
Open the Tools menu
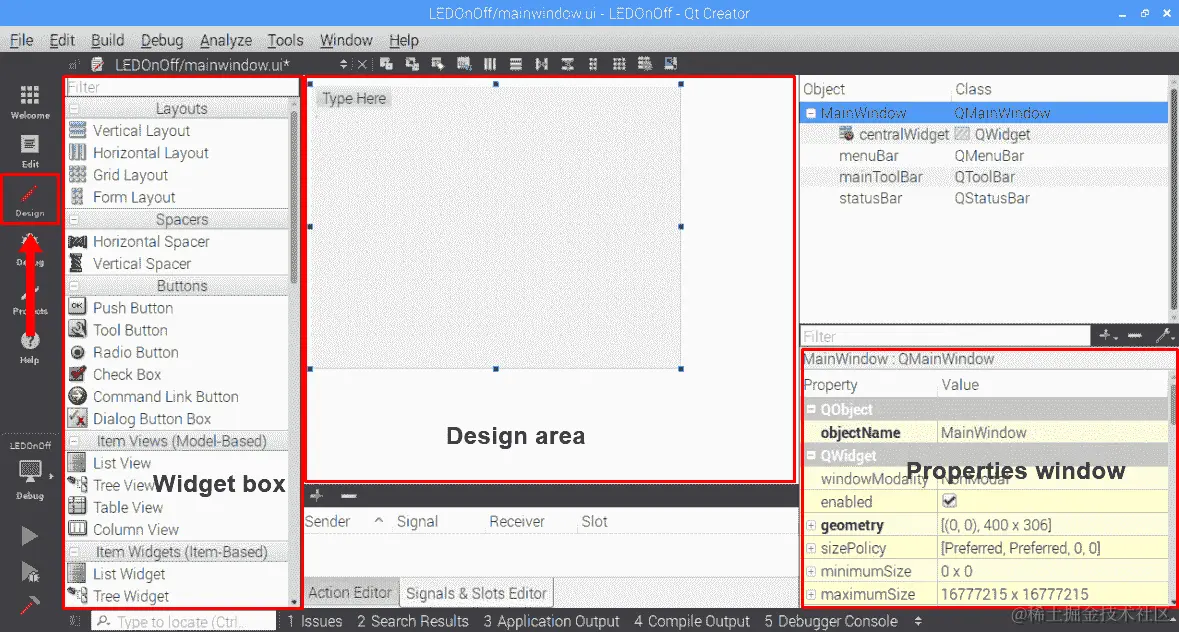click(x=285, y=40)
